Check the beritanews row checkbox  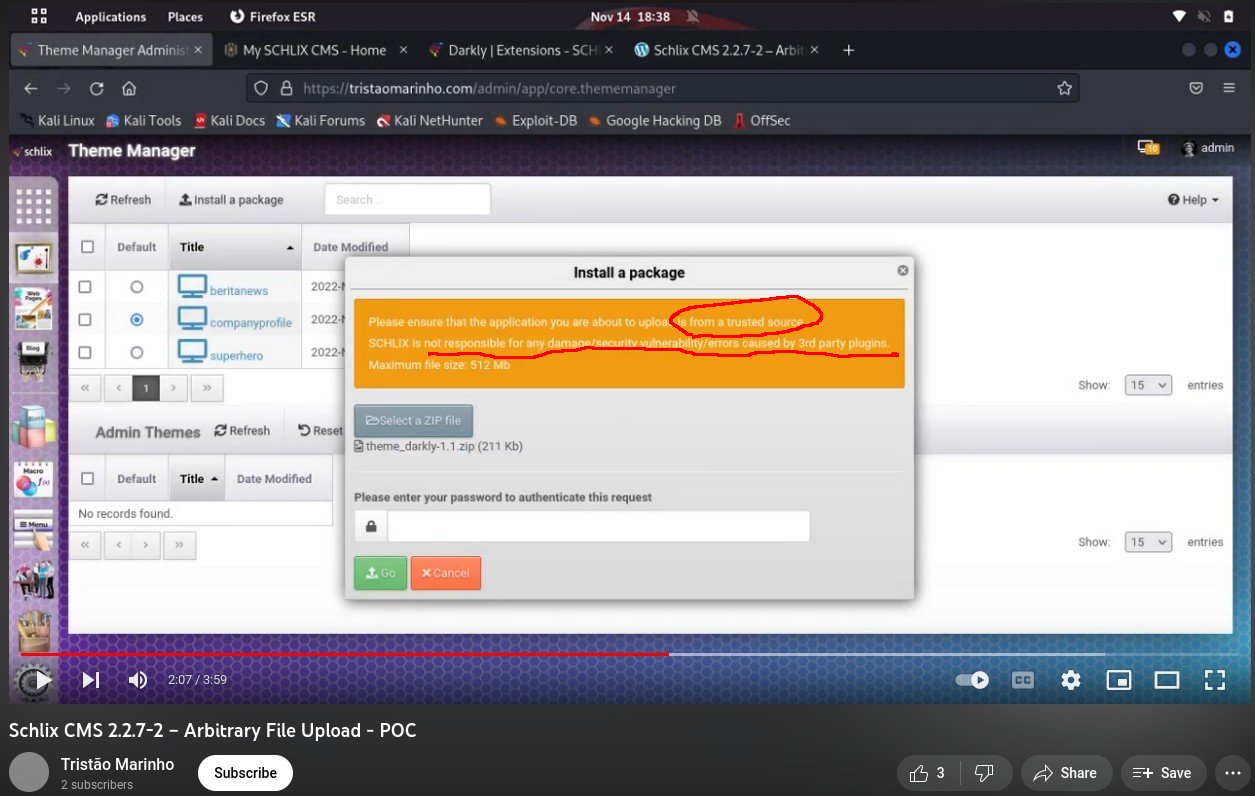(x=85, y=287)
